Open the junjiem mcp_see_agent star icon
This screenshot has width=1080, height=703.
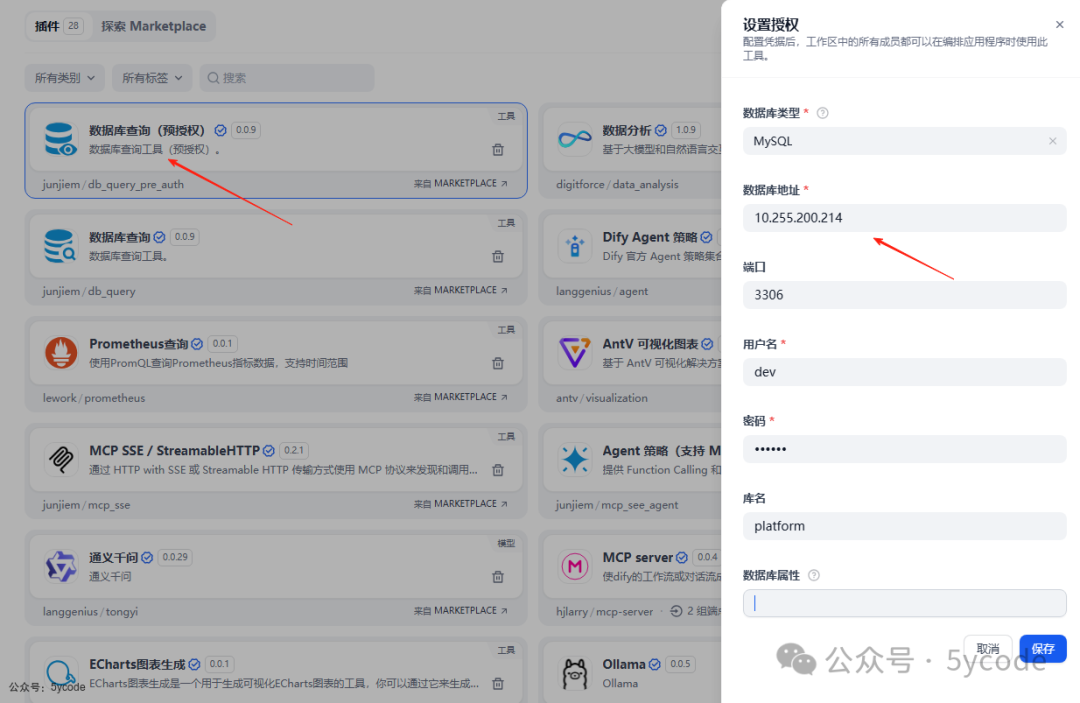point(574,459)
